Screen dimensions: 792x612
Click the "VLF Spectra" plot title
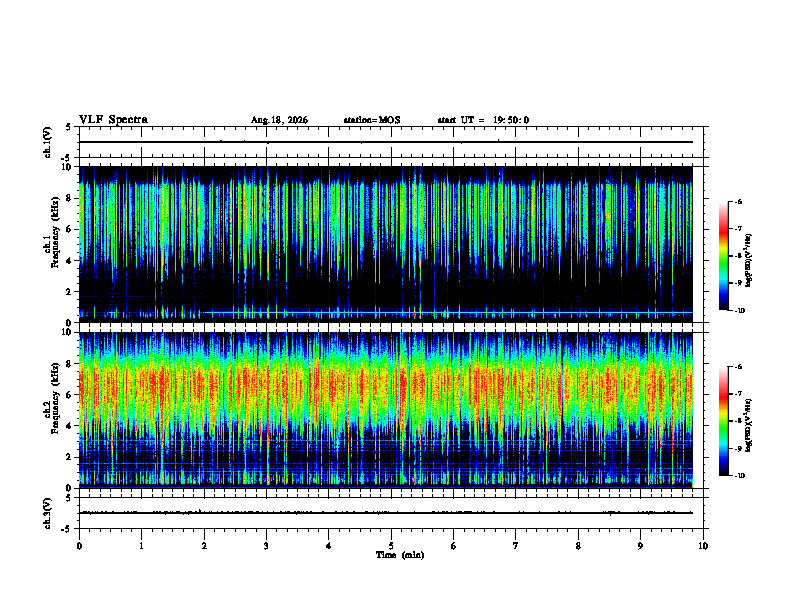pyautogui.click(x=113, y=120)
